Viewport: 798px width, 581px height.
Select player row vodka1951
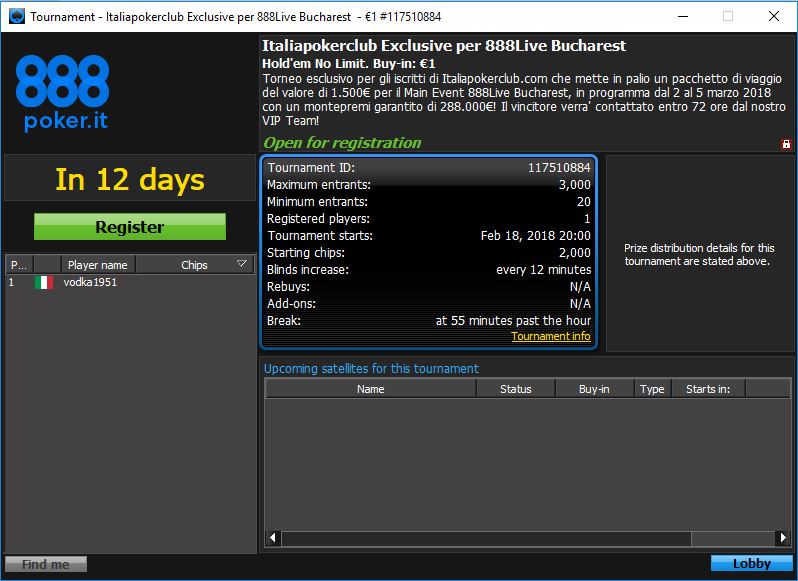130,282
